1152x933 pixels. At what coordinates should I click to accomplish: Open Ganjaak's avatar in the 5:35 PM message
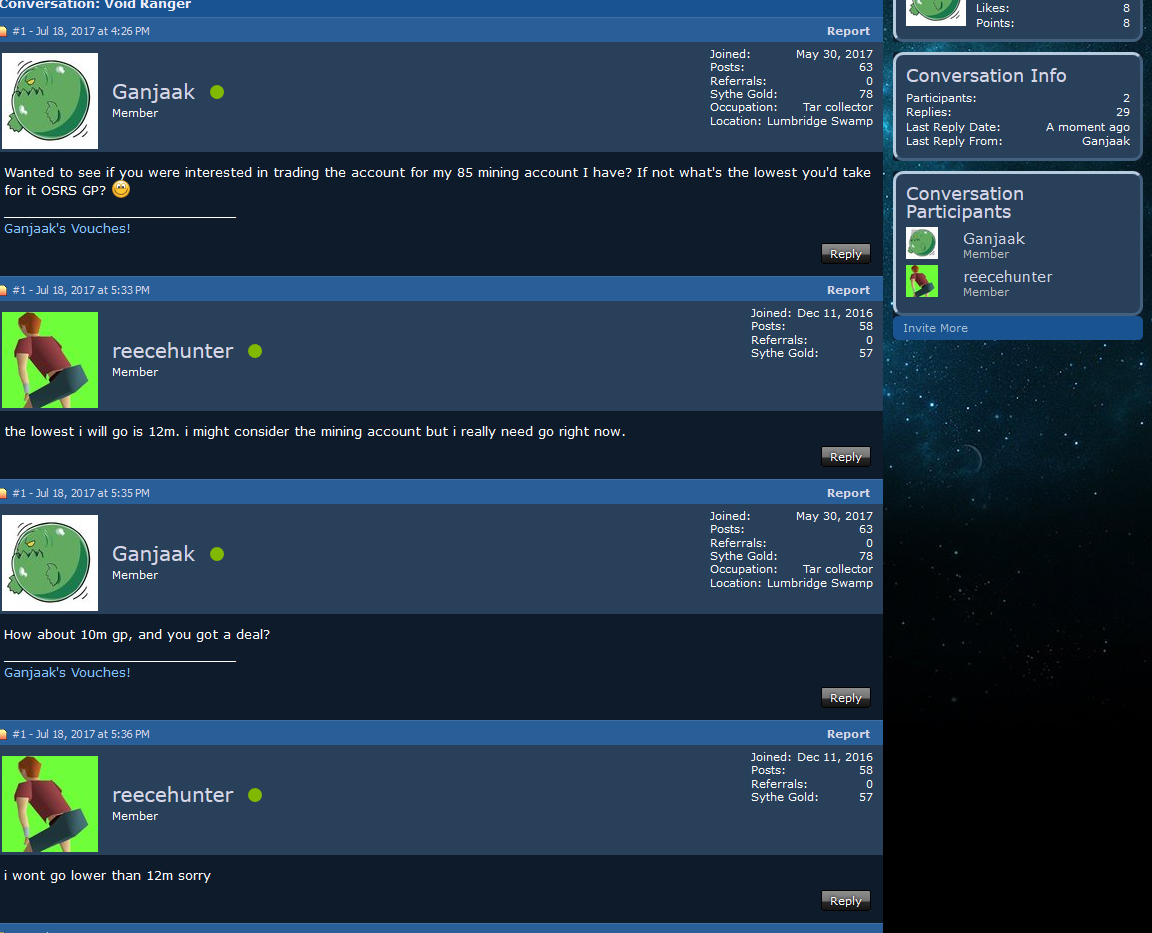pyautogui.click(x=50, y=563)
